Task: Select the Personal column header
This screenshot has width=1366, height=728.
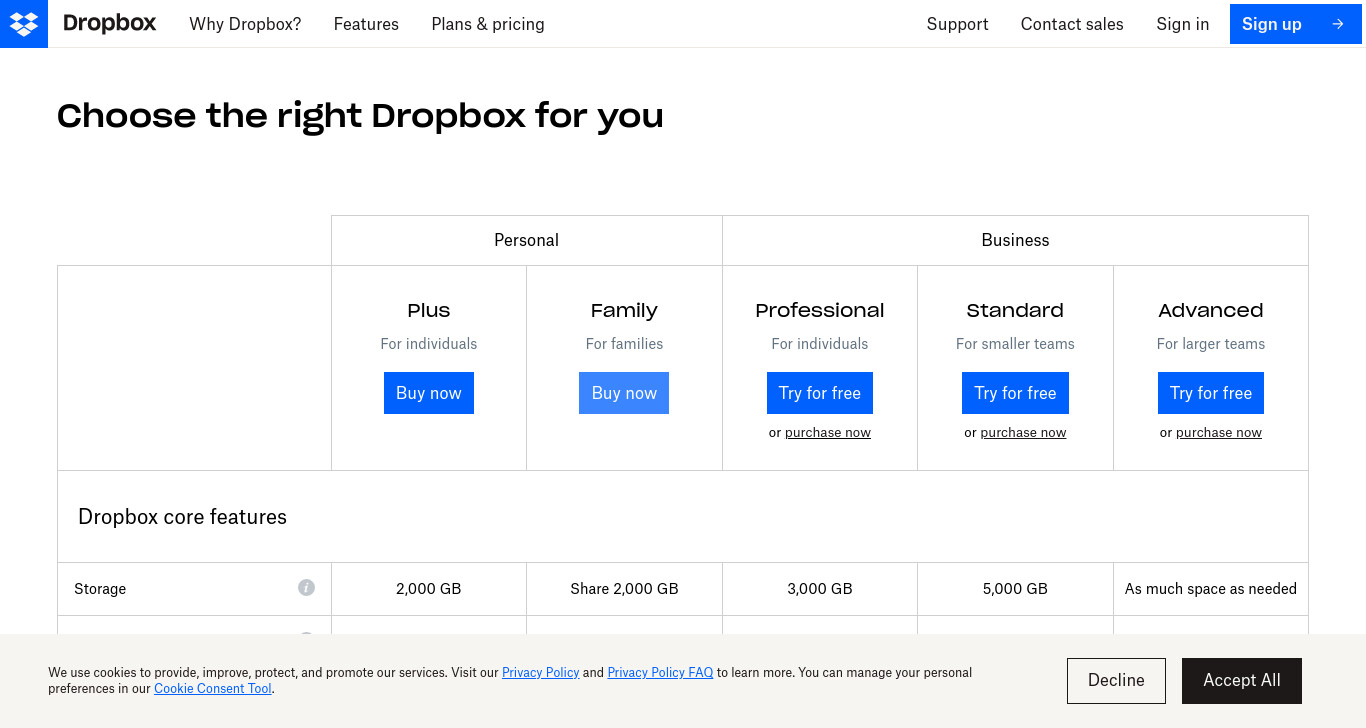Action: (x=527, y=240)
